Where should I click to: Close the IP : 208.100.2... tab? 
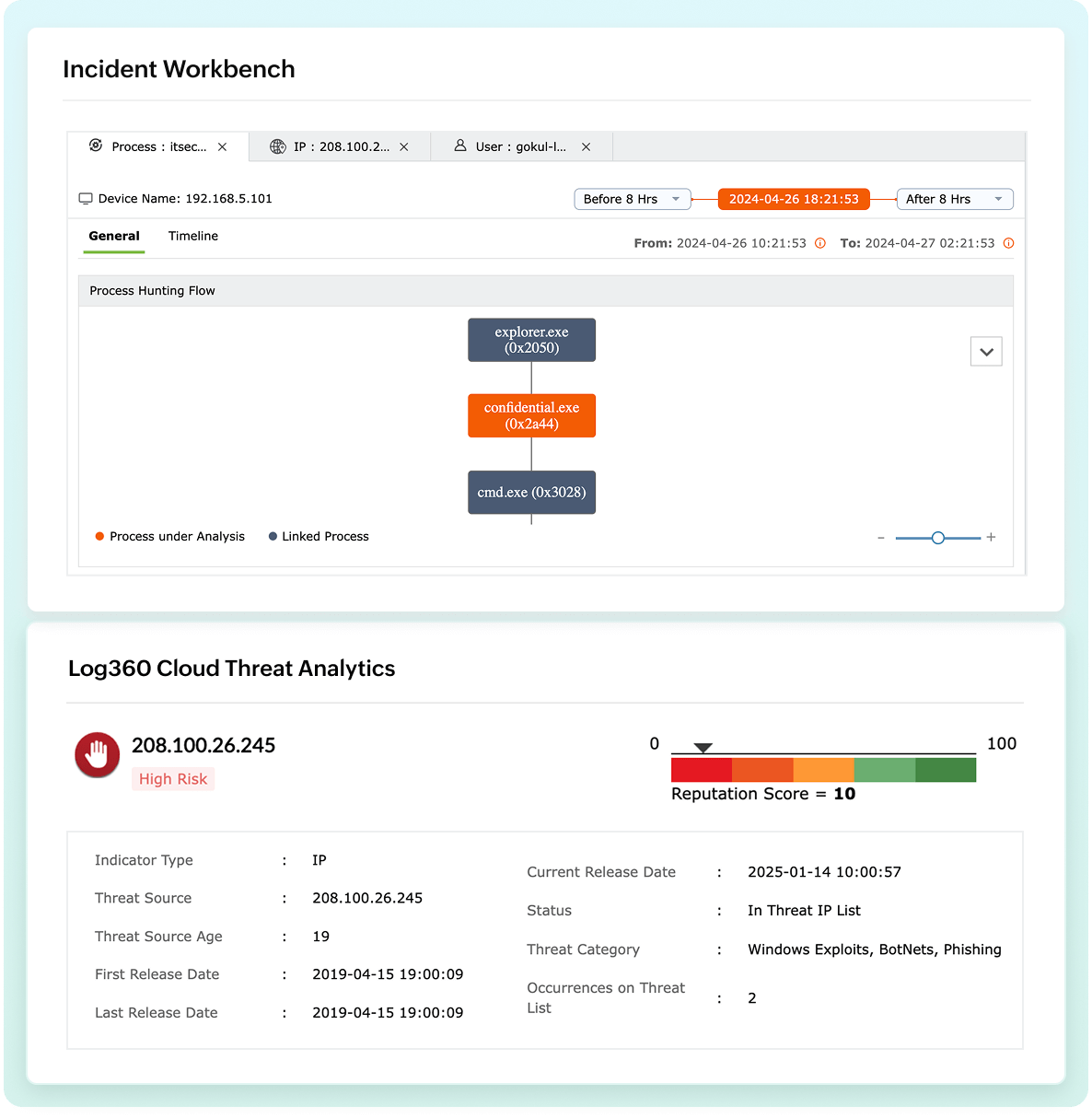coord(404,147)
